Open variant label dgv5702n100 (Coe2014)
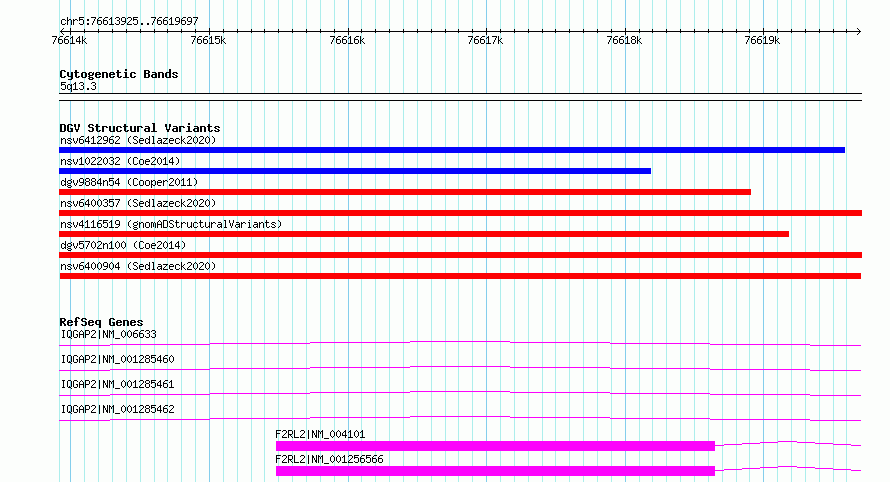890x482 pixels. point(123,245)
